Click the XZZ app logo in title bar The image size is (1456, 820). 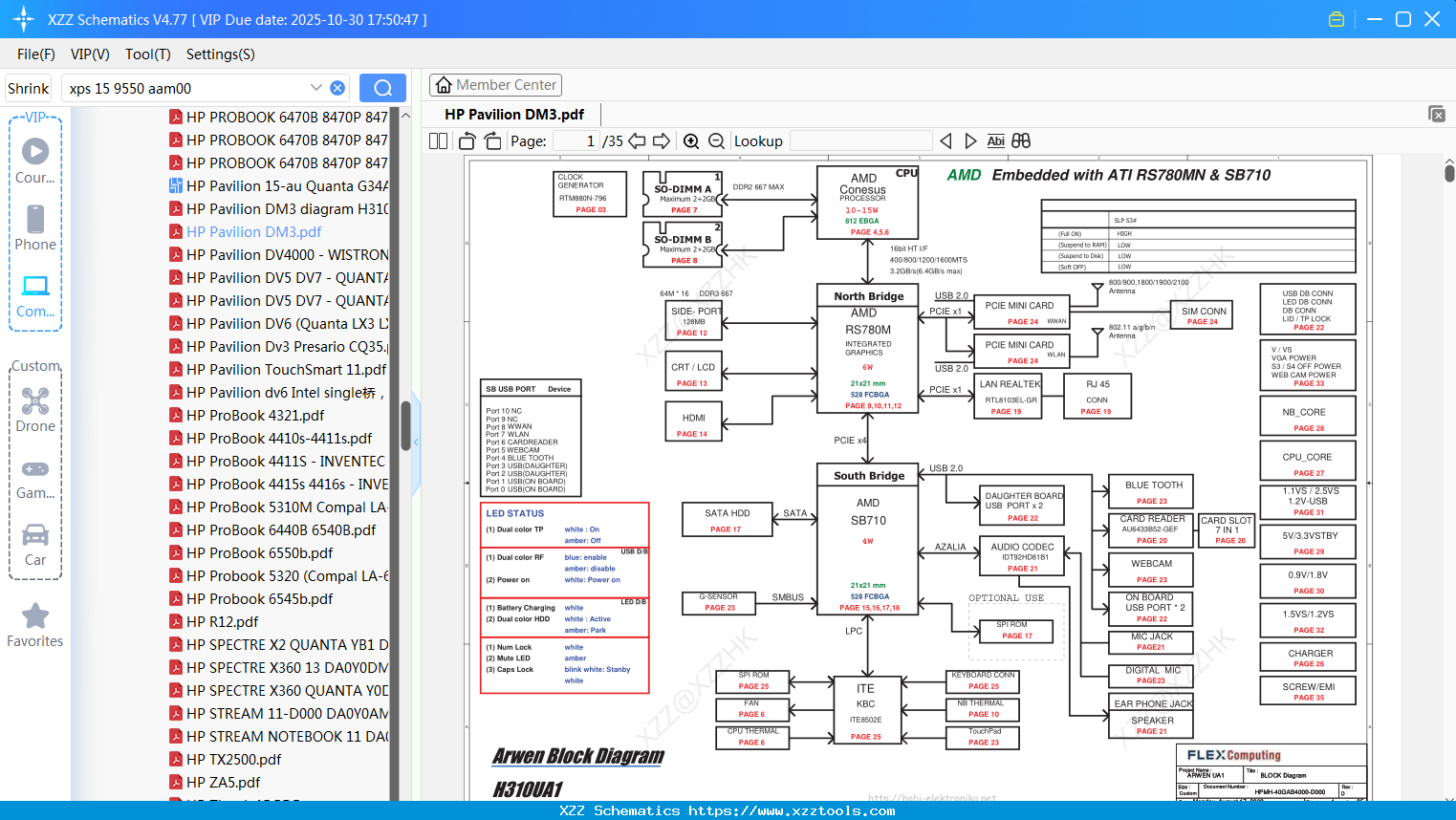[x=24, y=19]
